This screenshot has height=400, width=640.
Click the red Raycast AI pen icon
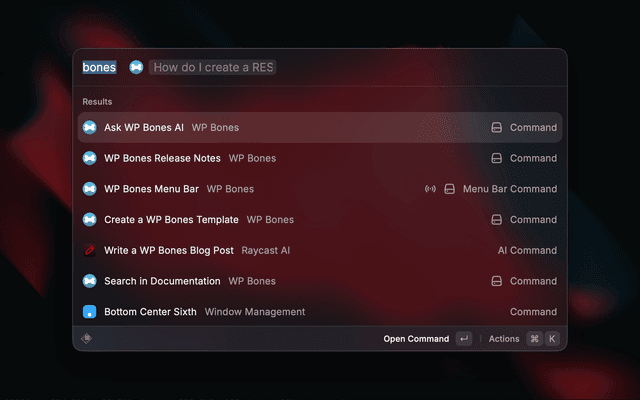click(x=89, y=250)
